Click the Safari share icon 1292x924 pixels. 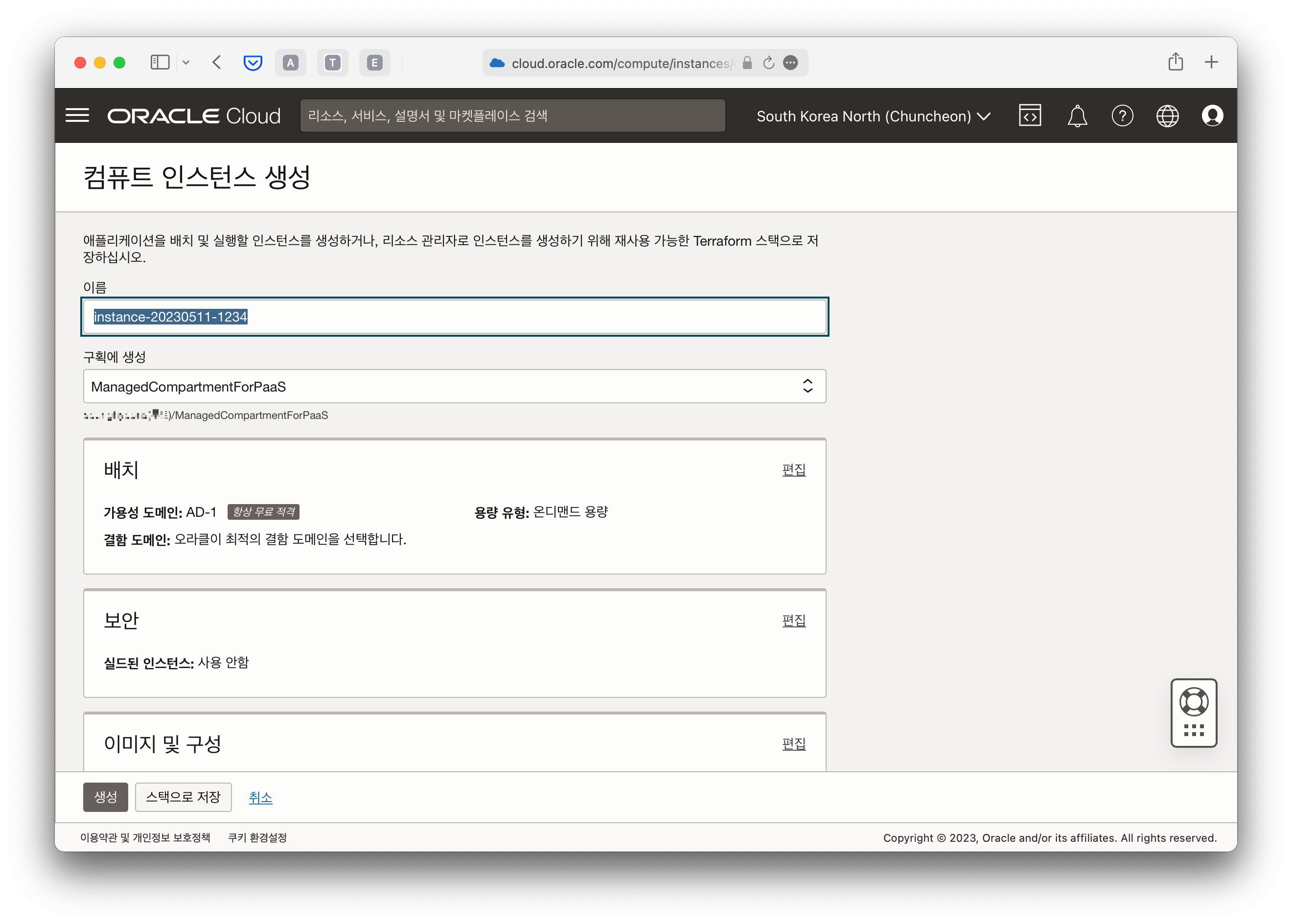1176,62
